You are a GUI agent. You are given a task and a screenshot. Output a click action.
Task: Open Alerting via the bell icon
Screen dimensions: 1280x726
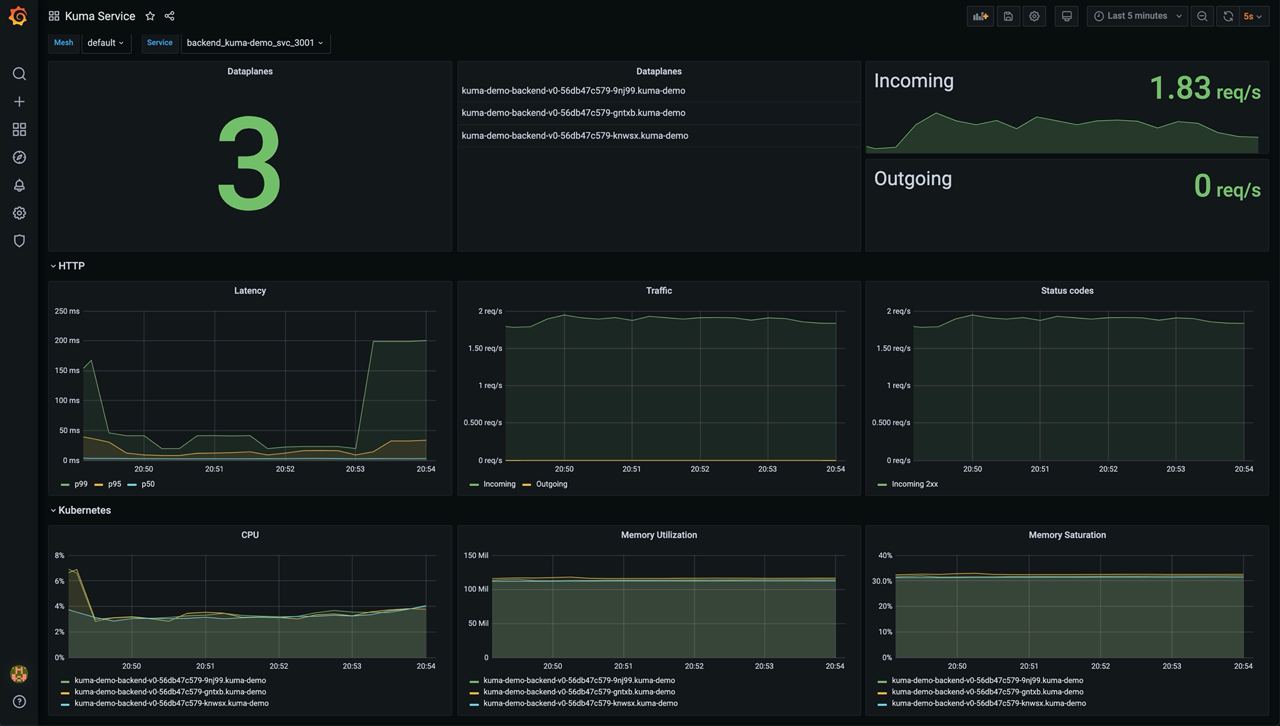tap(18, 184)
